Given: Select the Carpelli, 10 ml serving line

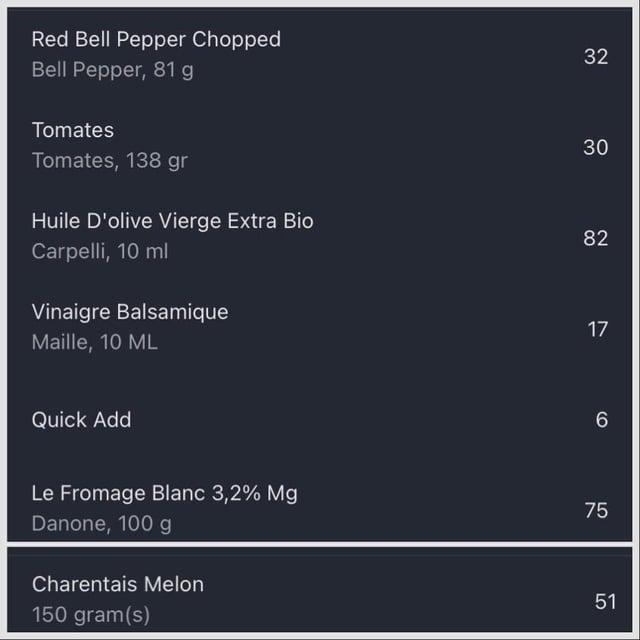Looking at the screenshot, I should [100, 251].
